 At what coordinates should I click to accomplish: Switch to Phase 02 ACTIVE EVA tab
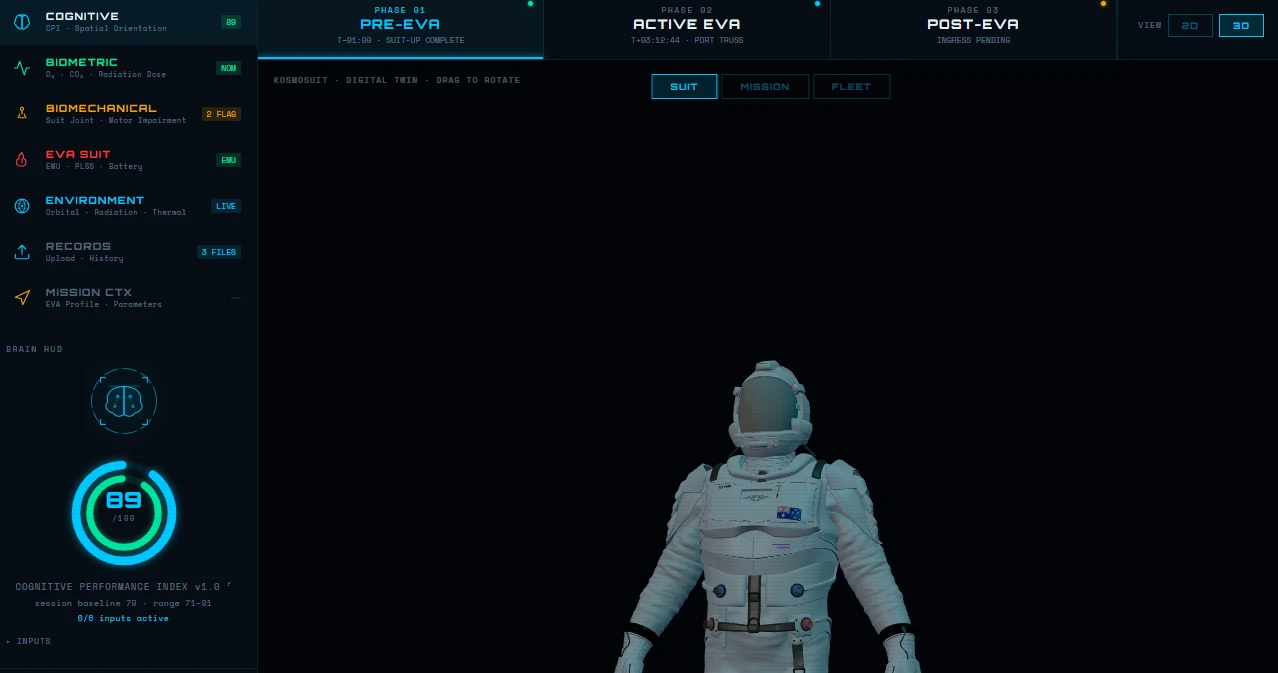pyautogui.click(x=687, y=29)
